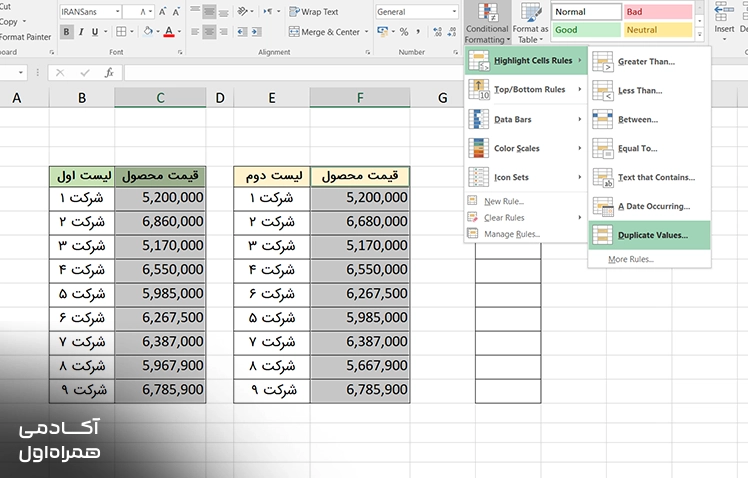Click the text direction icon
The image size is (748, 478).
pyautogui.click(x=269, y=11)
